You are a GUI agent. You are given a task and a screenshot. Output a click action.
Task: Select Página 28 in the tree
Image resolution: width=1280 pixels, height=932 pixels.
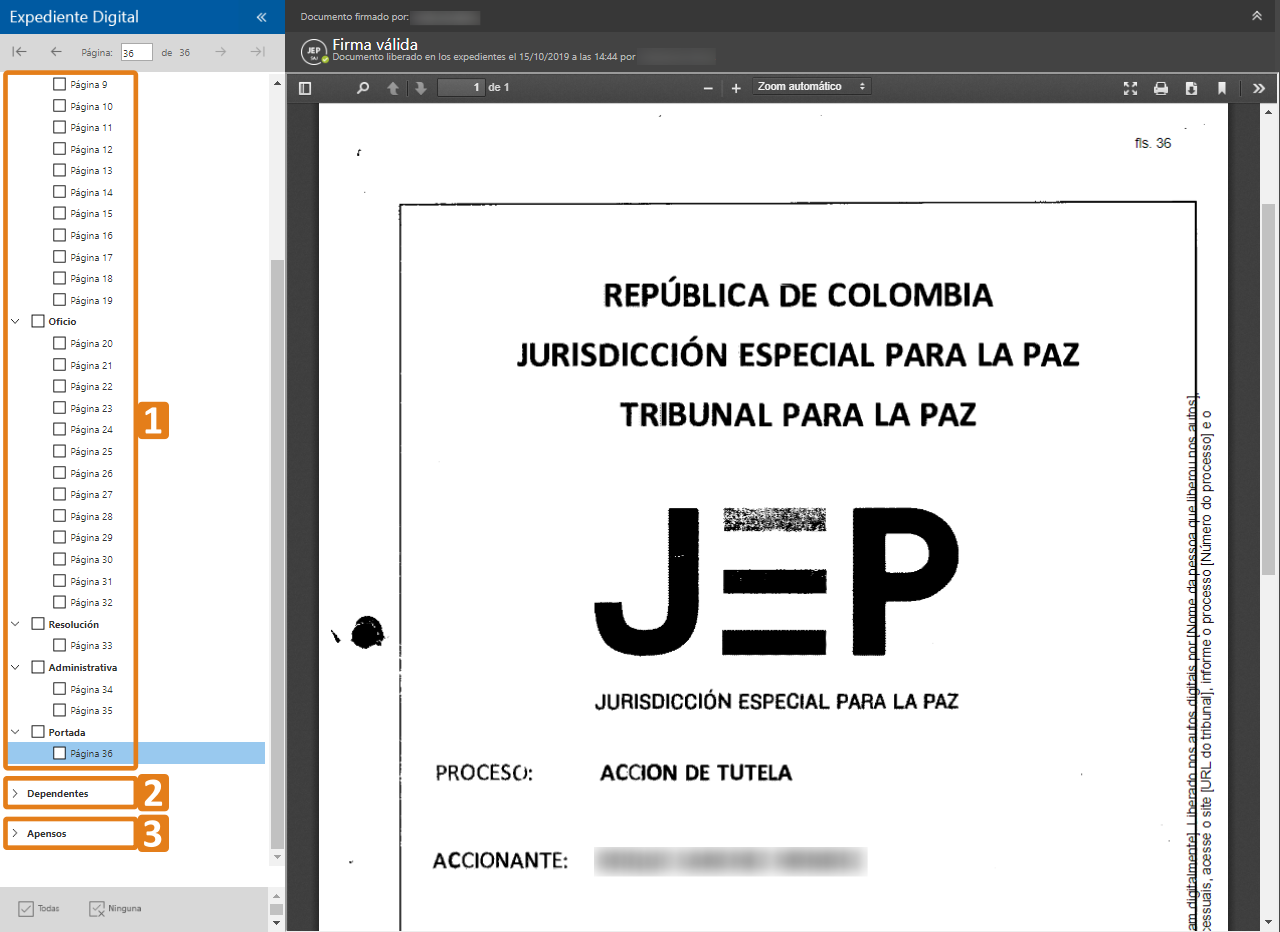click(x=91, y=516)
